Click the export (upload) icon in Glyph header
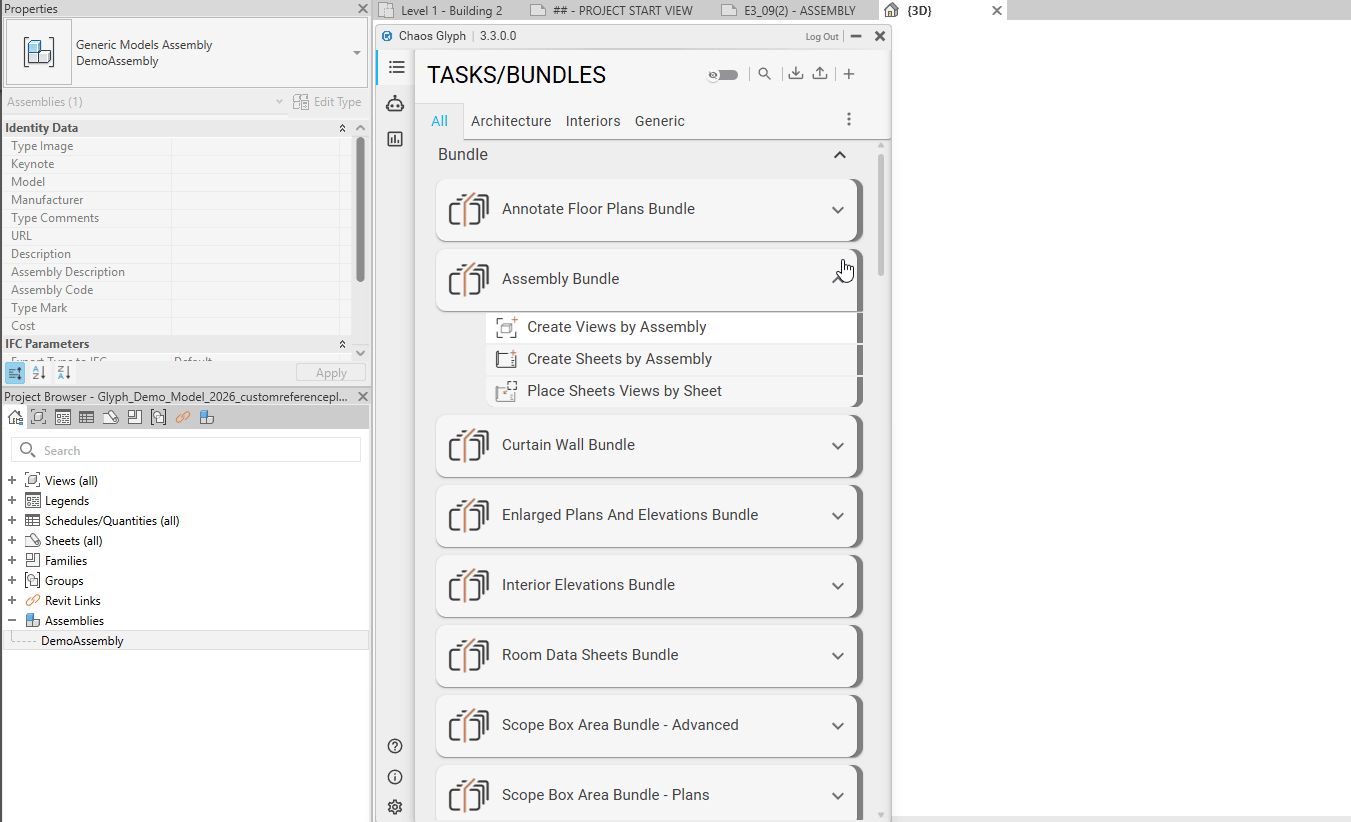The image size is (1351, 822). pyautogui.click(x=819, y=74)
